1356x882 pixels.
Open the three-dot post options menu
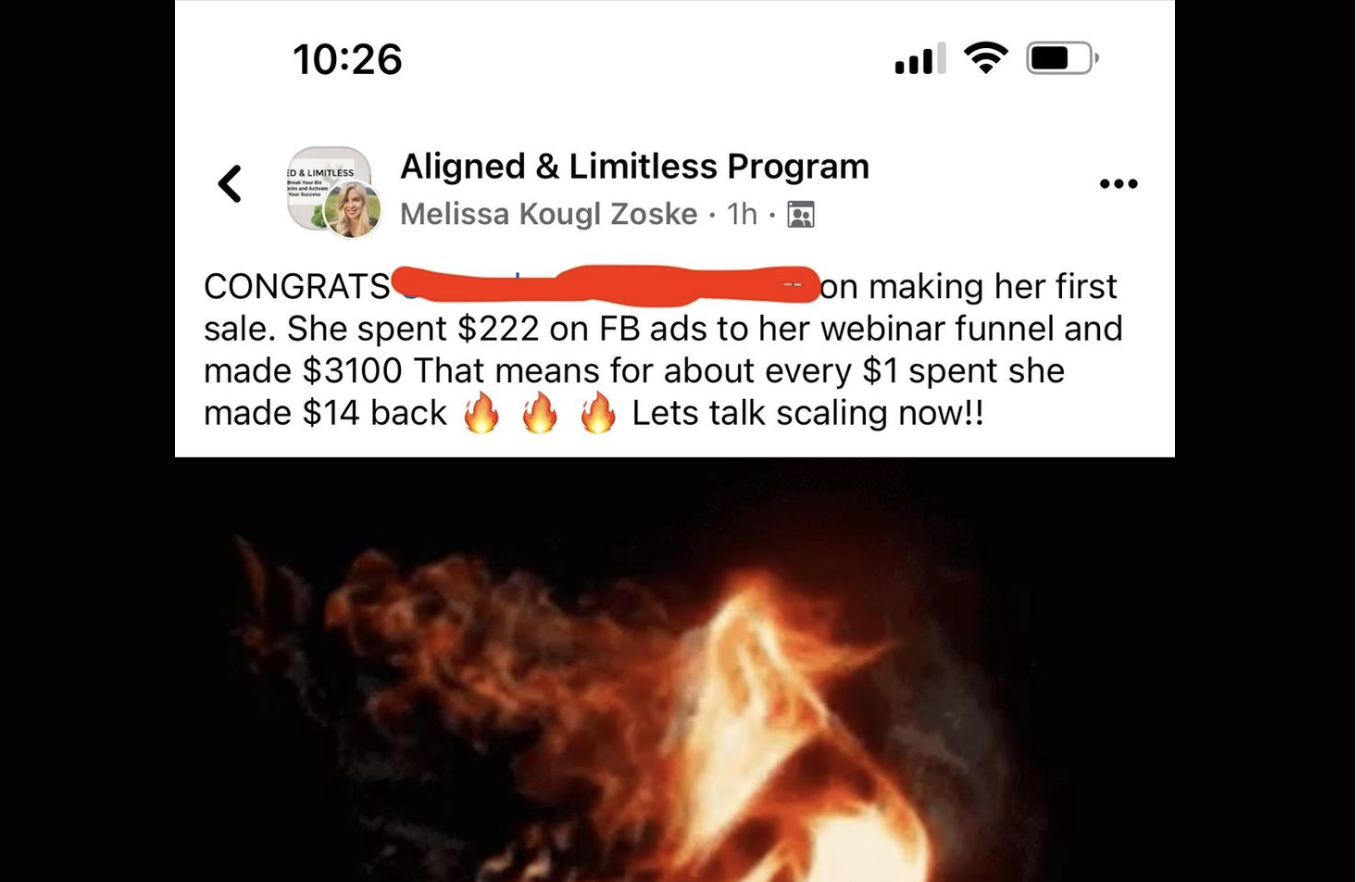1118,184
